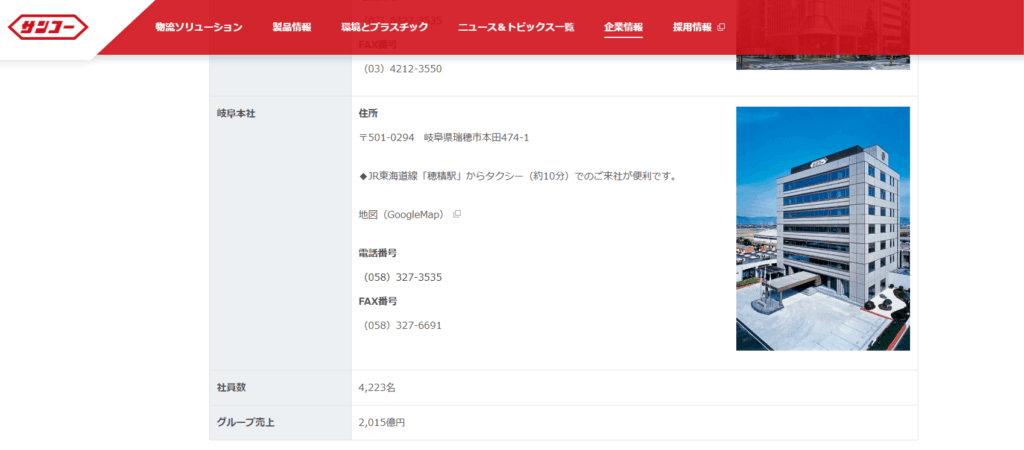Screen dimensions: 1024x450
Task: Click the 2,015億円 group sales value
Action: point(381,422)
